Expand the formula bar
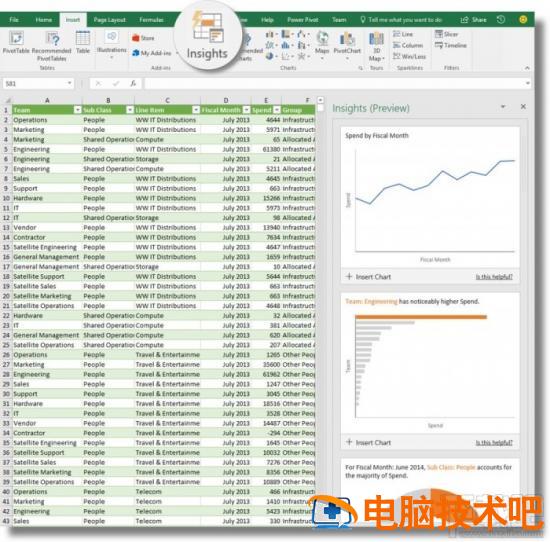Screen dimensions: 550x542 point(528,83)
